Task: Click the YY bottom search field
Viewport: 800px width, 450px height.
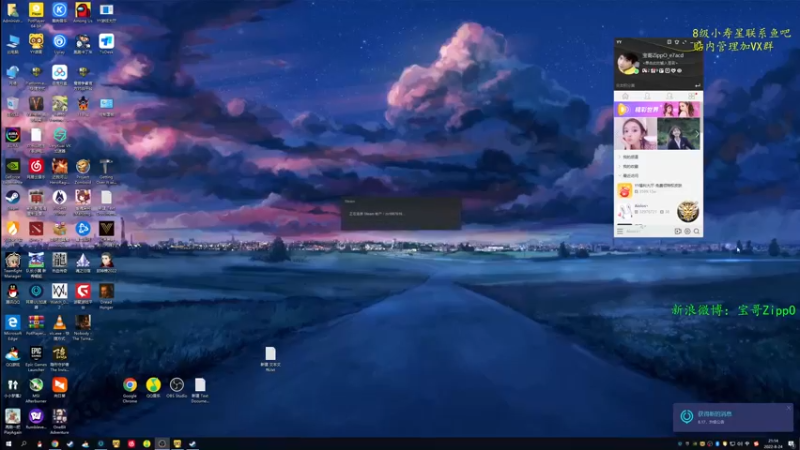Action: 648,231
